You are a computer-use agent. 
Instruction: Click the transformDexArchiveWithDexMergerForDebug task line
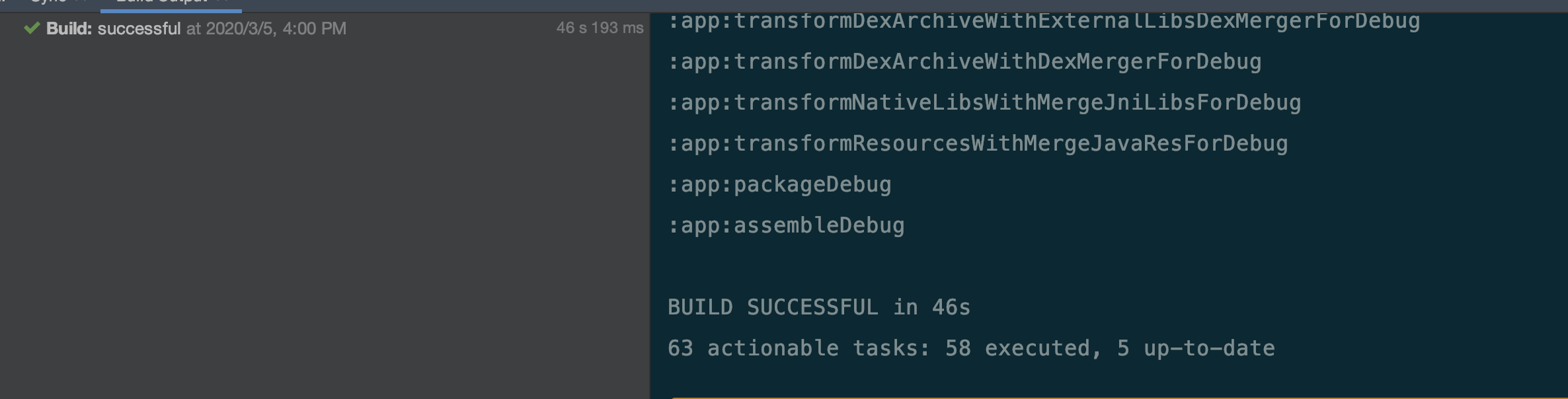pos(964,61)
